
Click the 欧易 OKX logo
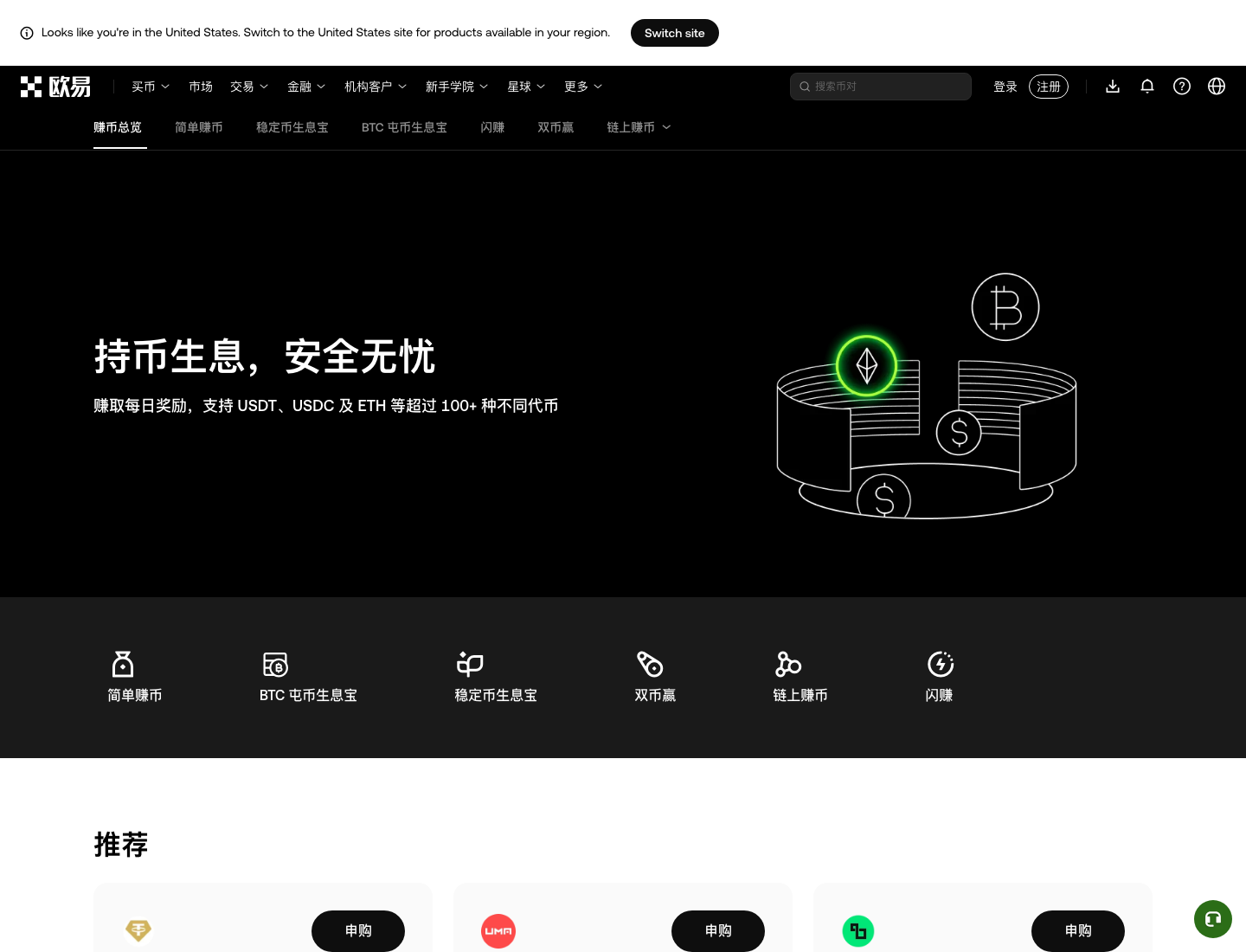click(55, 87)
